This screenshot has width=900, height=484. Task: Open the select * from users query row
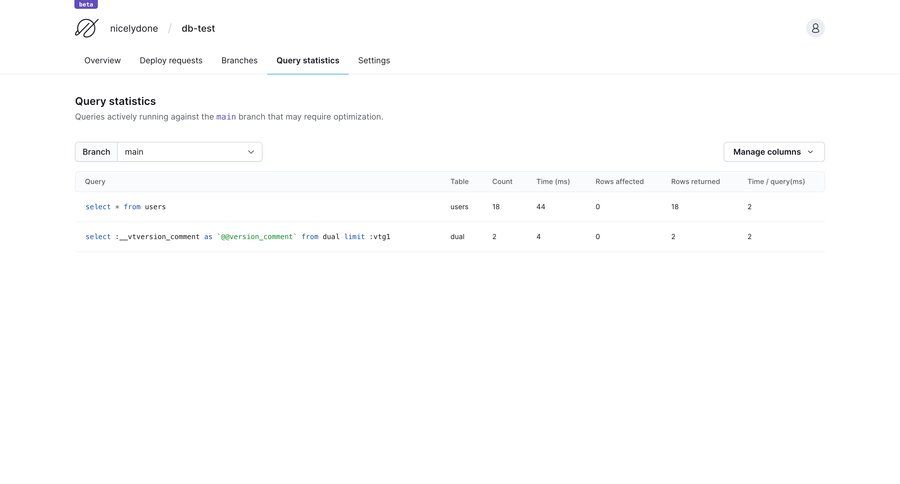pos(126,207)
